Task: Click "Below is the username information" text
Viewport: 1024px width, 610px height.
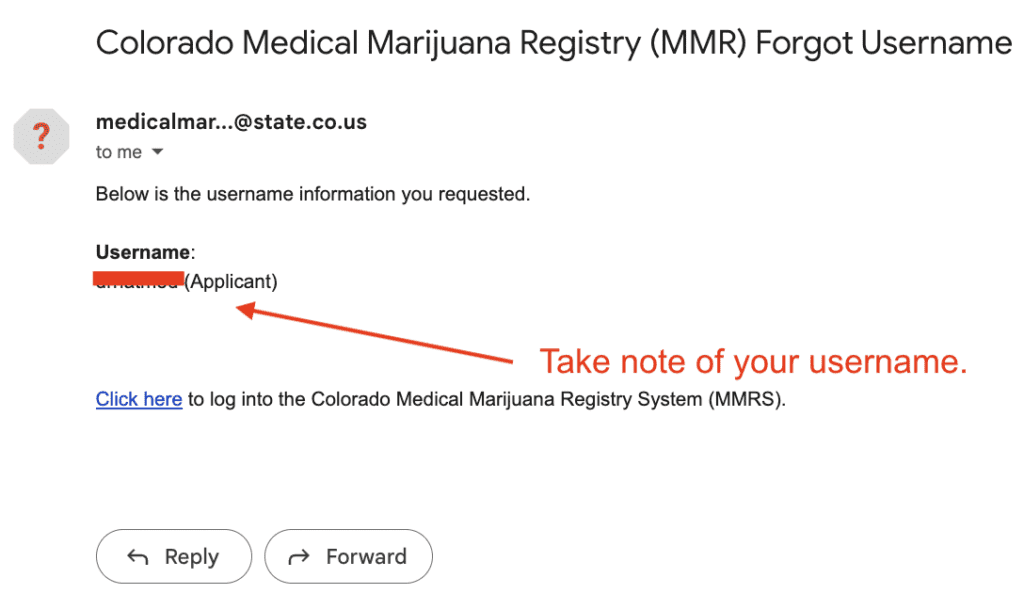Action: coord(313,194)
